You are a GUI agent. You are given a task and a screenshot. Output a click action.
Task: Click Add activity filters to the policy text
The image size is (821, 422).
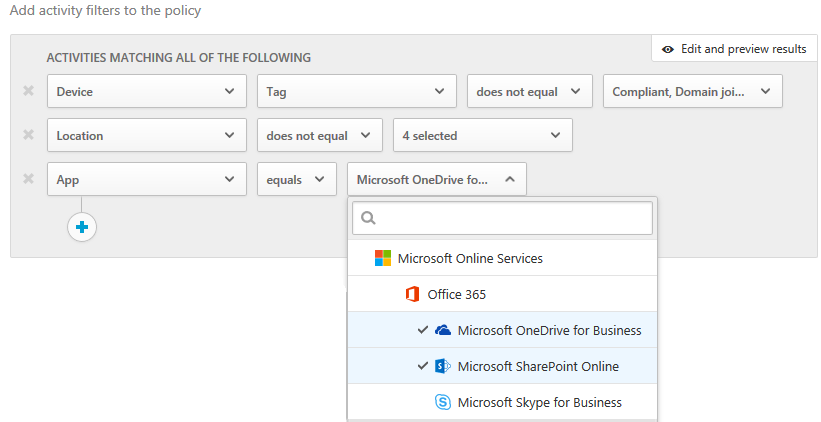[x=105, y=10]
